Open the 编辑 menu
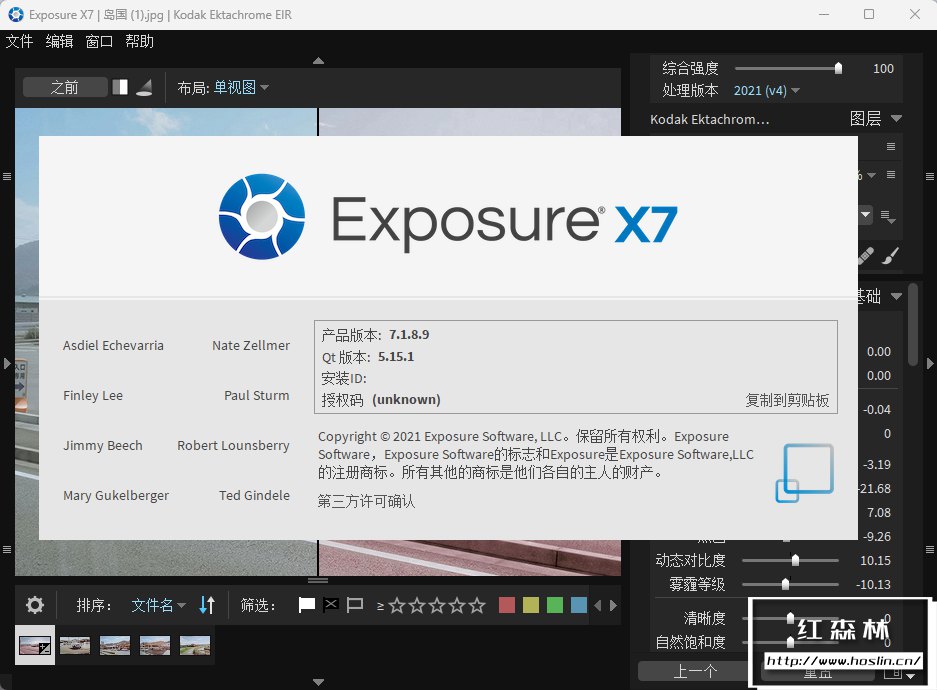937x690 pixels. [59, 41]
